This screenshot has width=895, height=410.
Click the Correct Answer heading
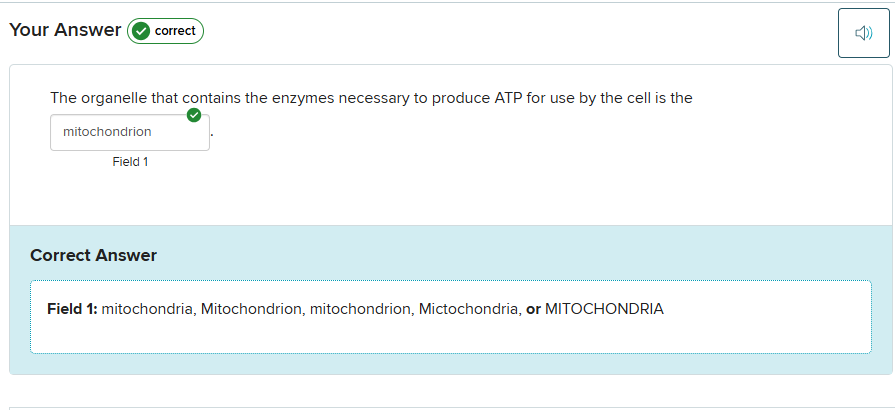(93, 255)
